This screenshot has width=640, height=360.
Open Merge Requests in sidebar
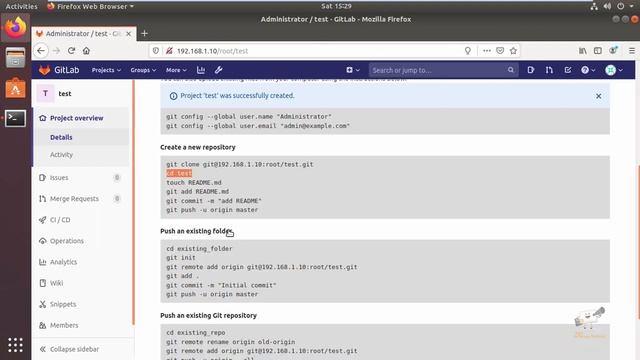pyautogui.click(x=74, y=199)
